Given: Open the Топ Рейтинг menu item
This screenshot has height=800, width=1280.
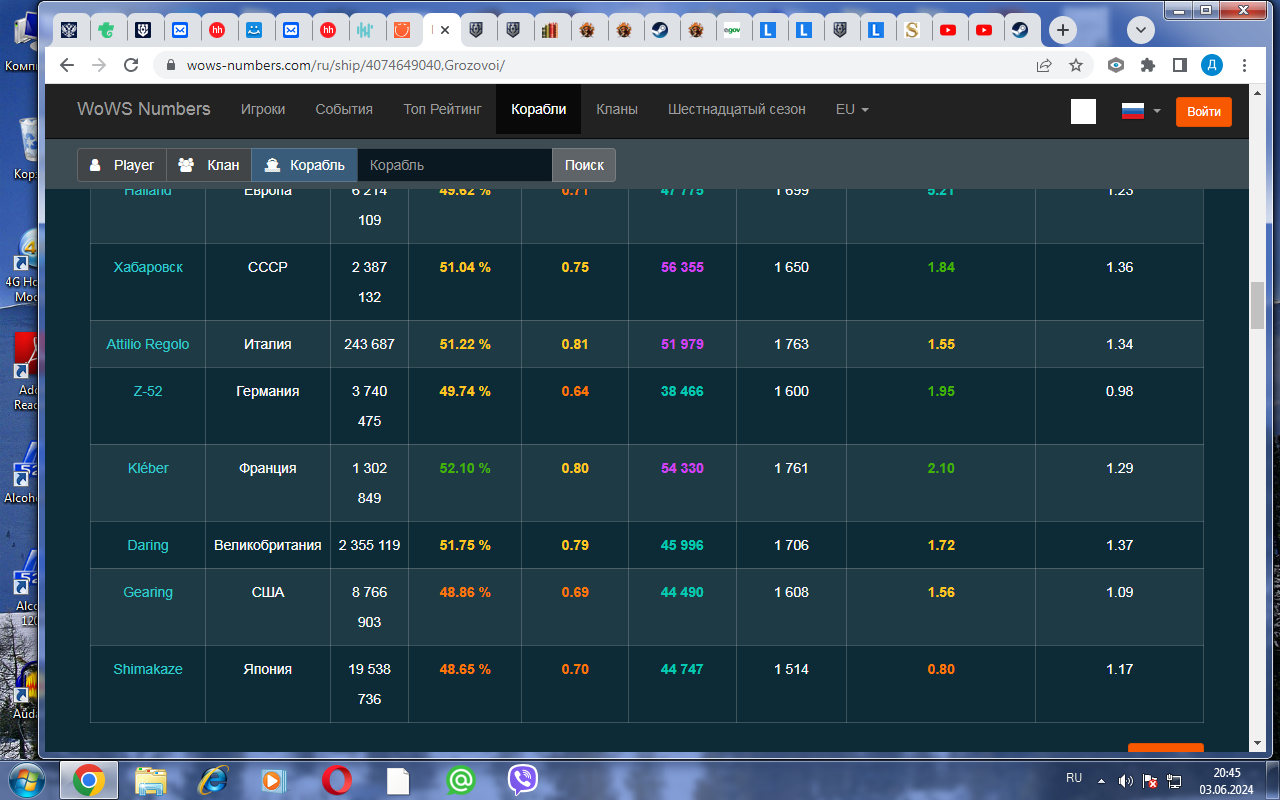Looking at the screenshot, I should (442, 109).
